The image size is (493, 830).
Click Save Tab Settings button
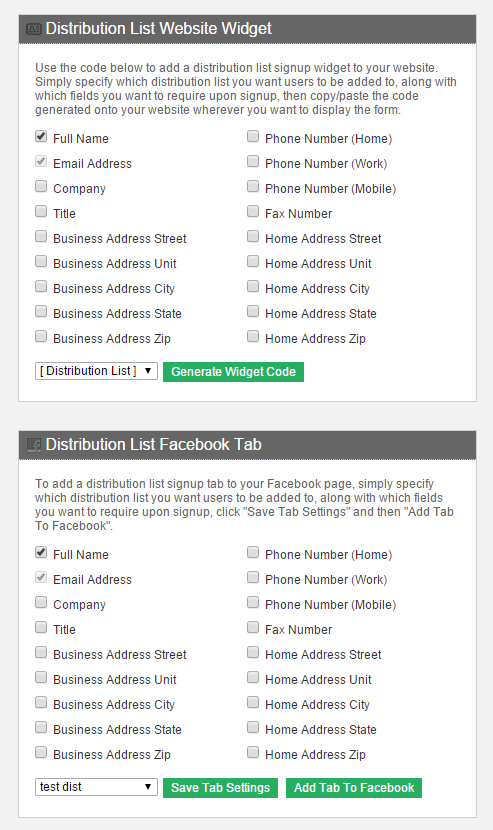click(221, 788)
